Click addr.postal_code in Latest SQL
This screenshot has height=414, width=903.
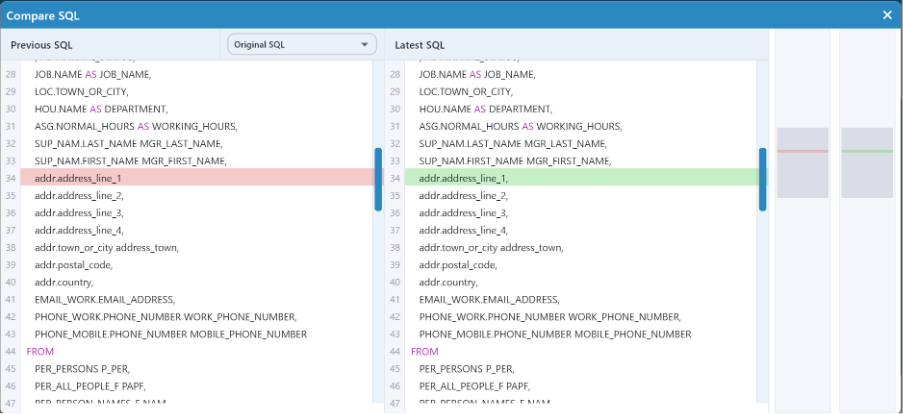[458, 265]
